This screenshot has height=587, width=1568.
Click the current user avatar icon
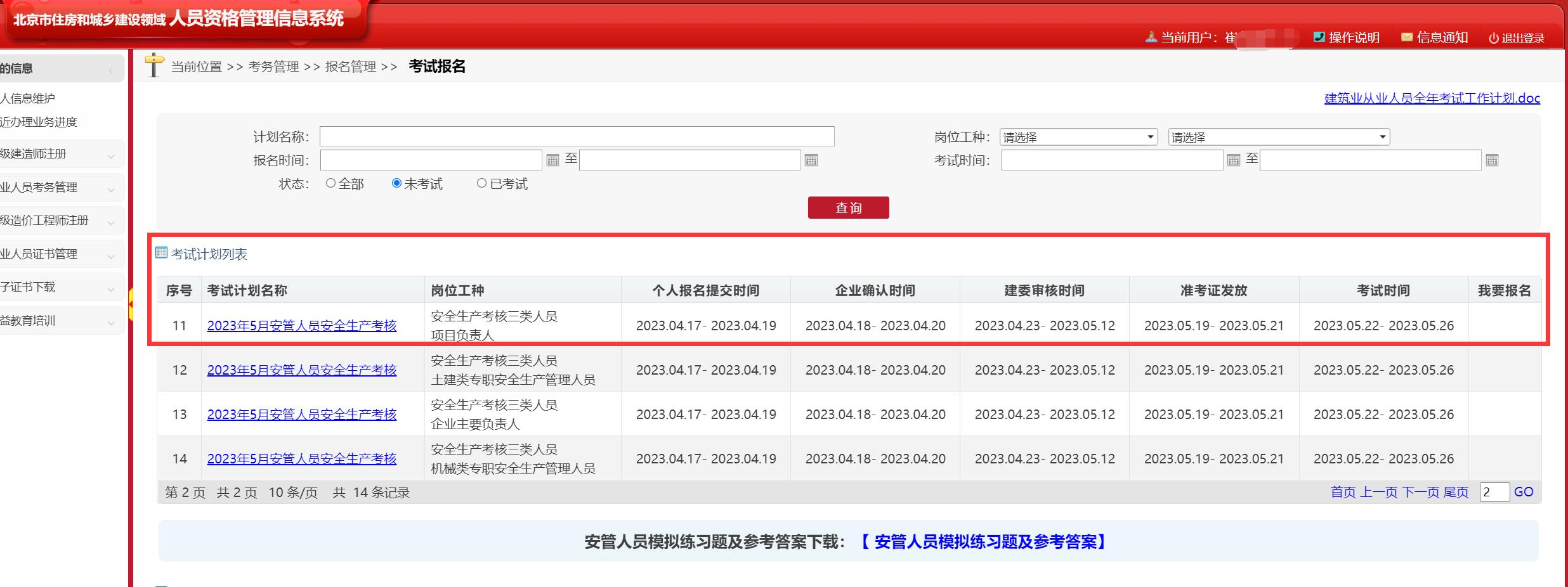click(1150, 37)
